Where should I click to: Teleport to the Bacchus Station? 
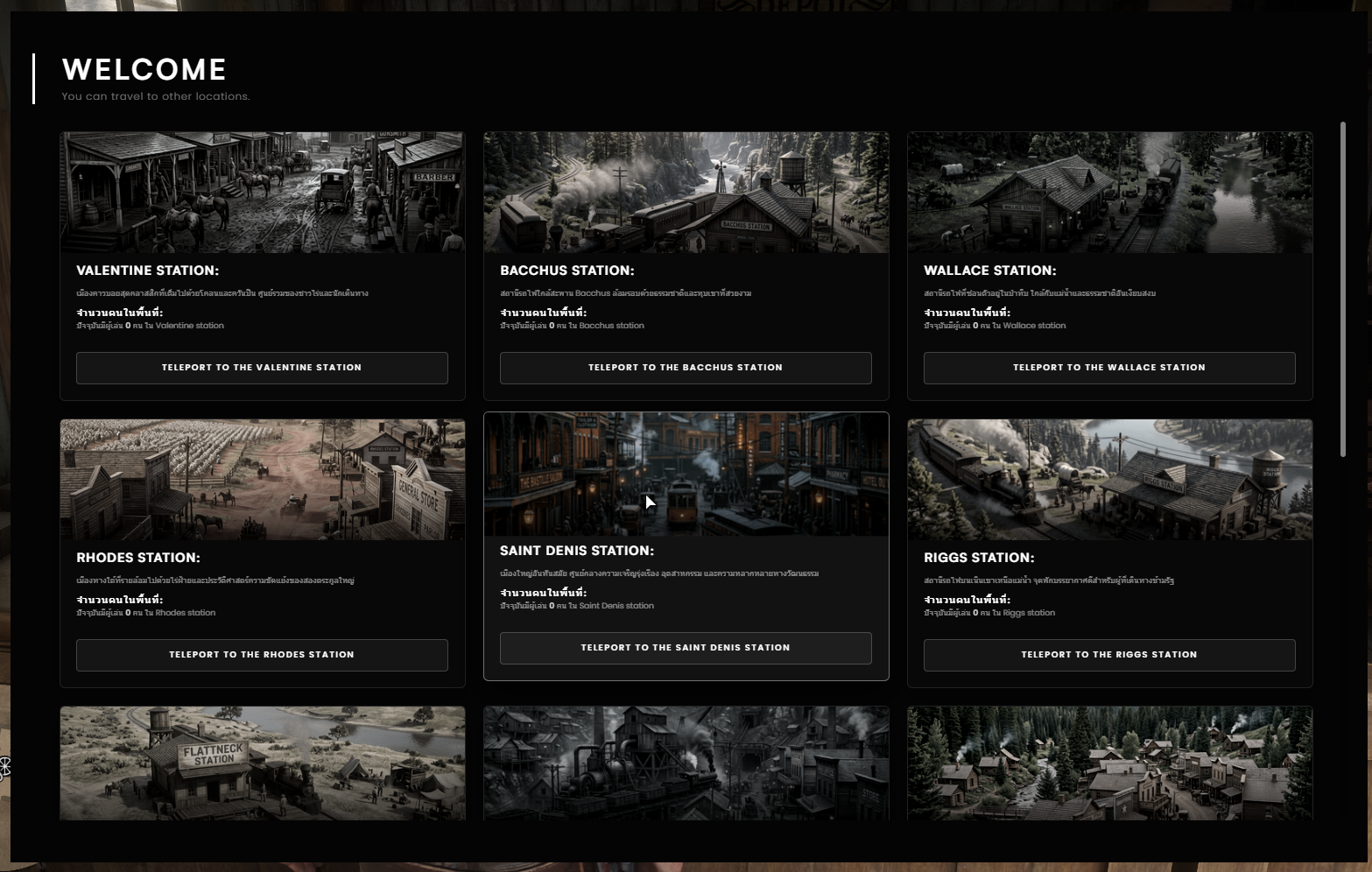(686, 368)
